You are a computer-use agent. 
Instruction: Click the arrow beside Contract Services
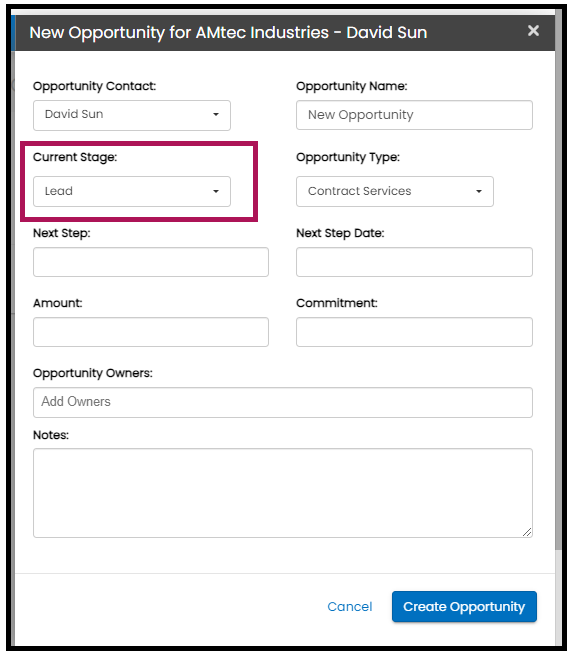click(479, 191)
